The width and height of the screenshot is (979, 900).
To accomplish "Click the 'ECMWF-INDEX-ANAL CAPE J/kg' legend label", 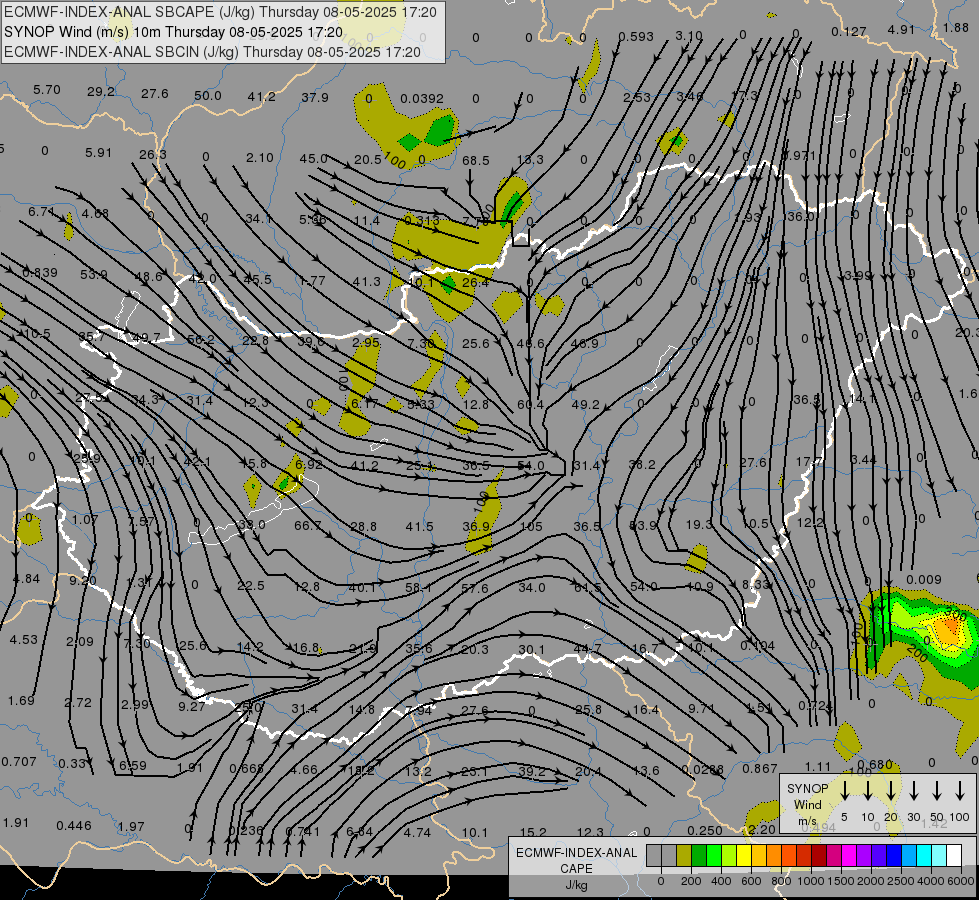I will [x=576, y=868].
